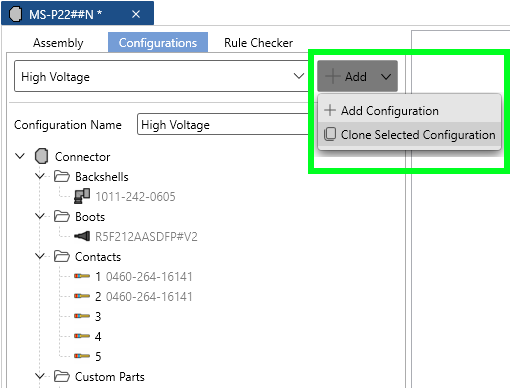This screenshot has width=510, height=388.
Task: Select the Contacts folder label
Action: click(98, 257)
